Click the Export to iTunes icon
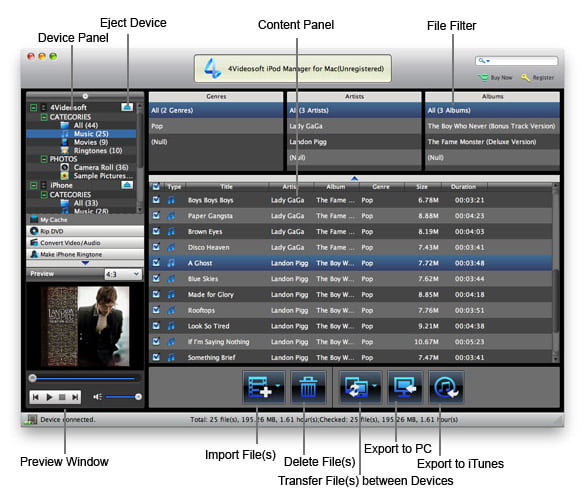Viewport: 584px width, 495px height. [x=446, y=387]
